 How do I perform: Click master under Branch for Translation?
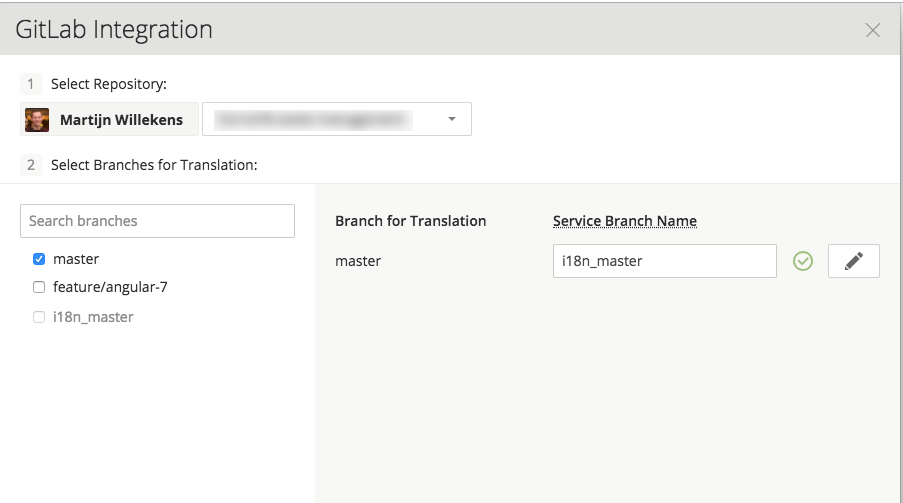[x=358, y=261]
